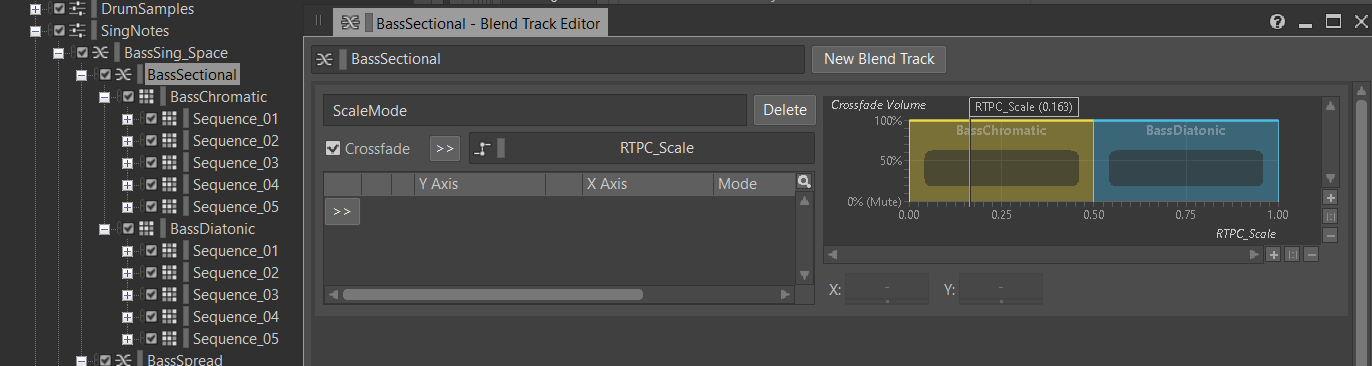Open the help question mark icon
This screenshot has height=366, width=1372.
pyautogui.click(x=1277, y=21)
